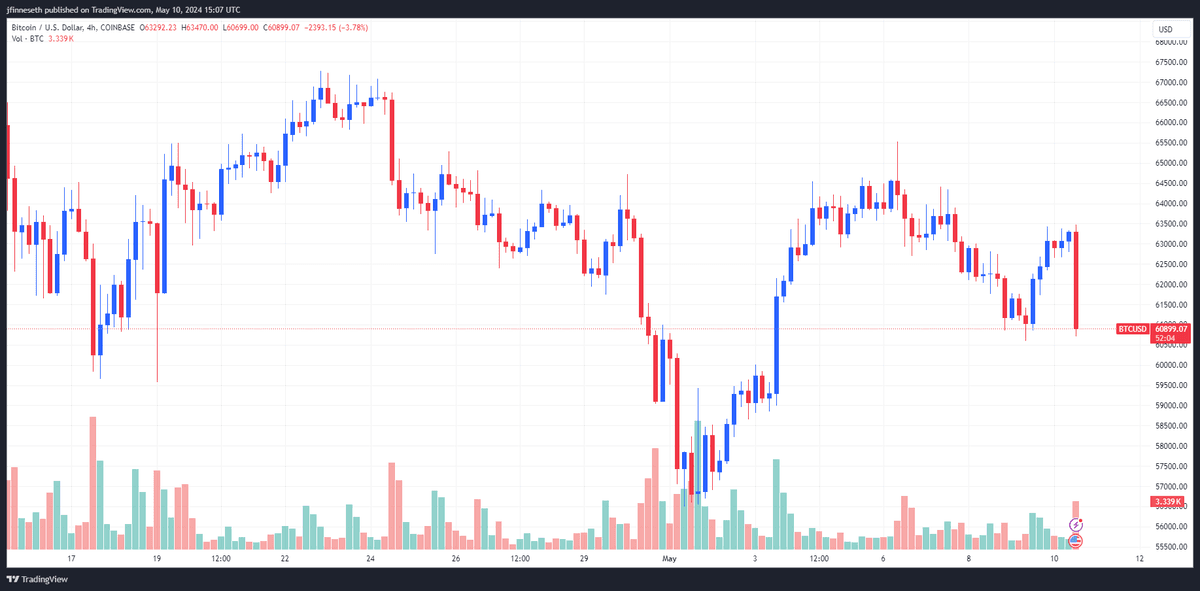
Task: Click the red BTCUSD price label
Action: click(1132, 328)
